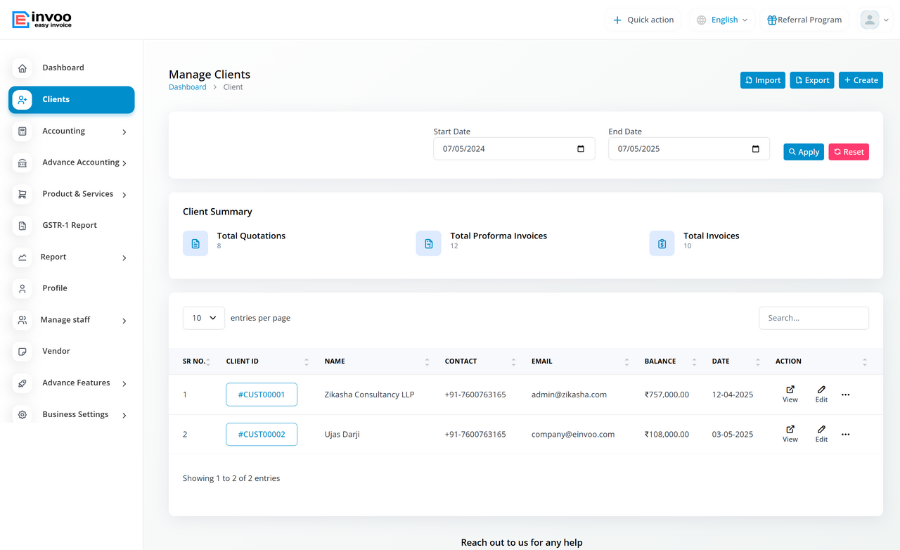Open Start Date calendar picker icon
This screenshot has height=550, width=900.
point(580,149)
